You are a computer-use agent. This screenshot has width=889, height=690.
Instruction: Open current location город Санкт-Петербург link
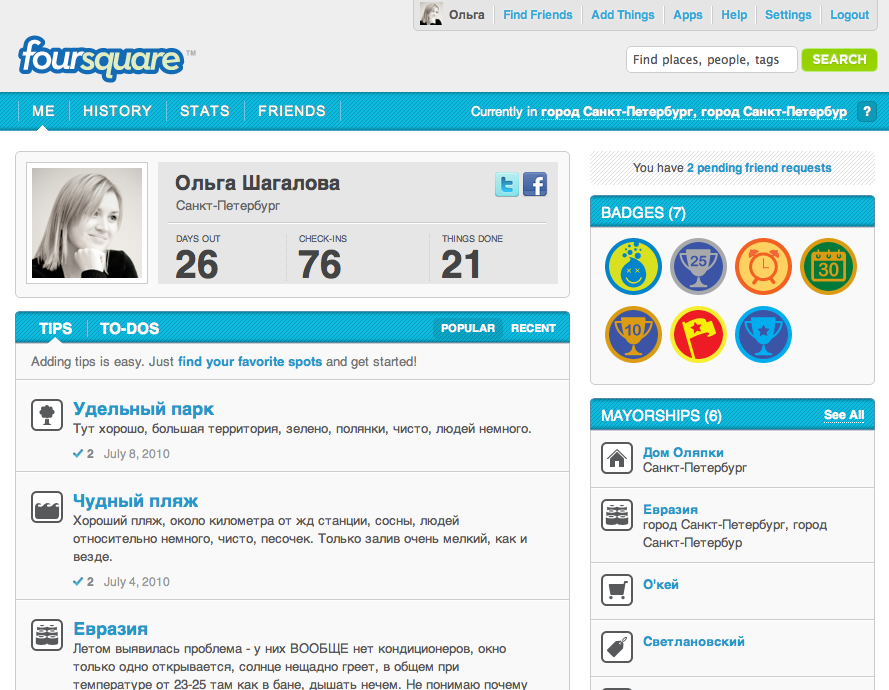pyautogui.click(x=693, y=112)
